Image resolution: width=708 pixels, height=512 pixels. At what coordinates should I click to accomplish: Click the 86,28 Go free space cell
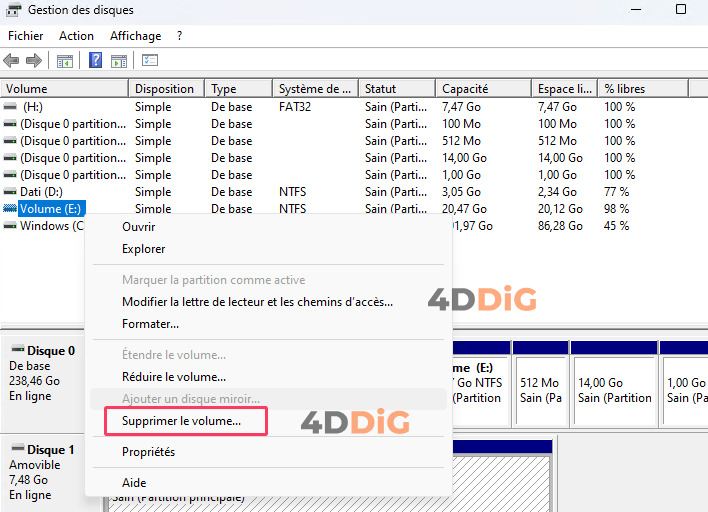pyautogui.click(x=560, y=226)
